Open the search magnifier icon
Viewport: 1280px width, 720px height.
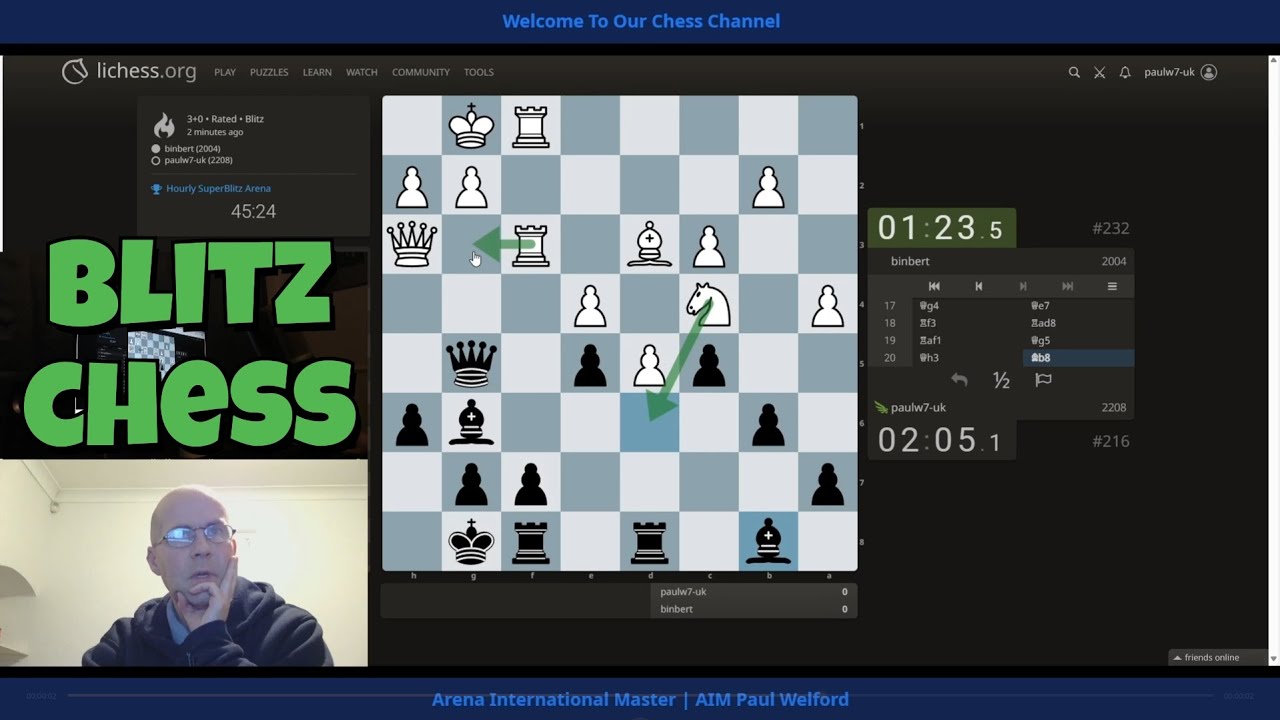click(1074, 72)
